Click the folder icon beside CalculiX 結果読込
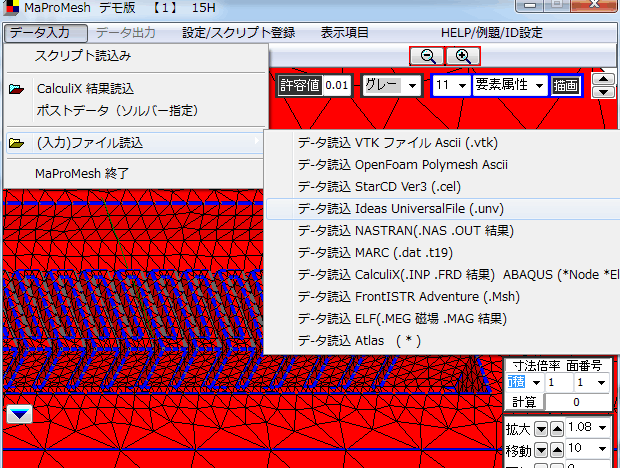The height and width of the screenshot is (468, 620). 16,89
